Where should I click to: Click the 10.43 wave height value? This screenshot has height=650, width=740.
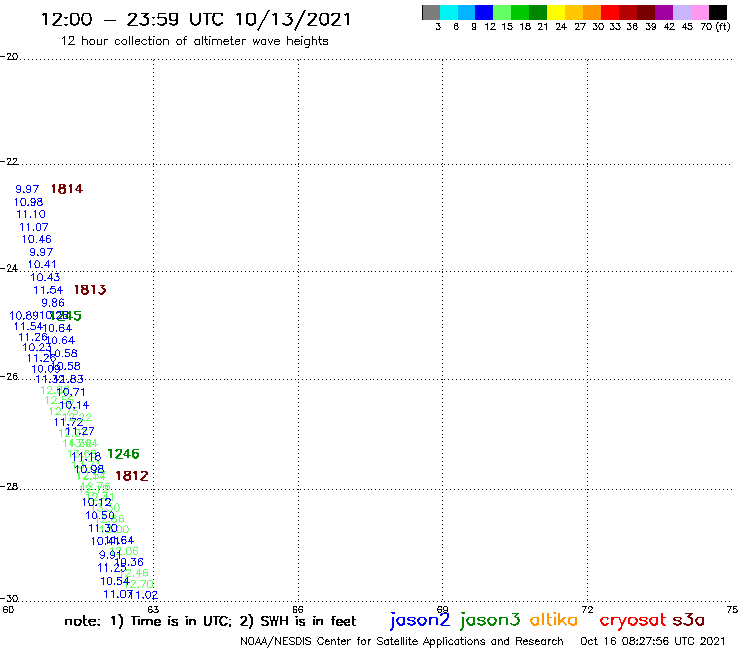click(45, 277)
